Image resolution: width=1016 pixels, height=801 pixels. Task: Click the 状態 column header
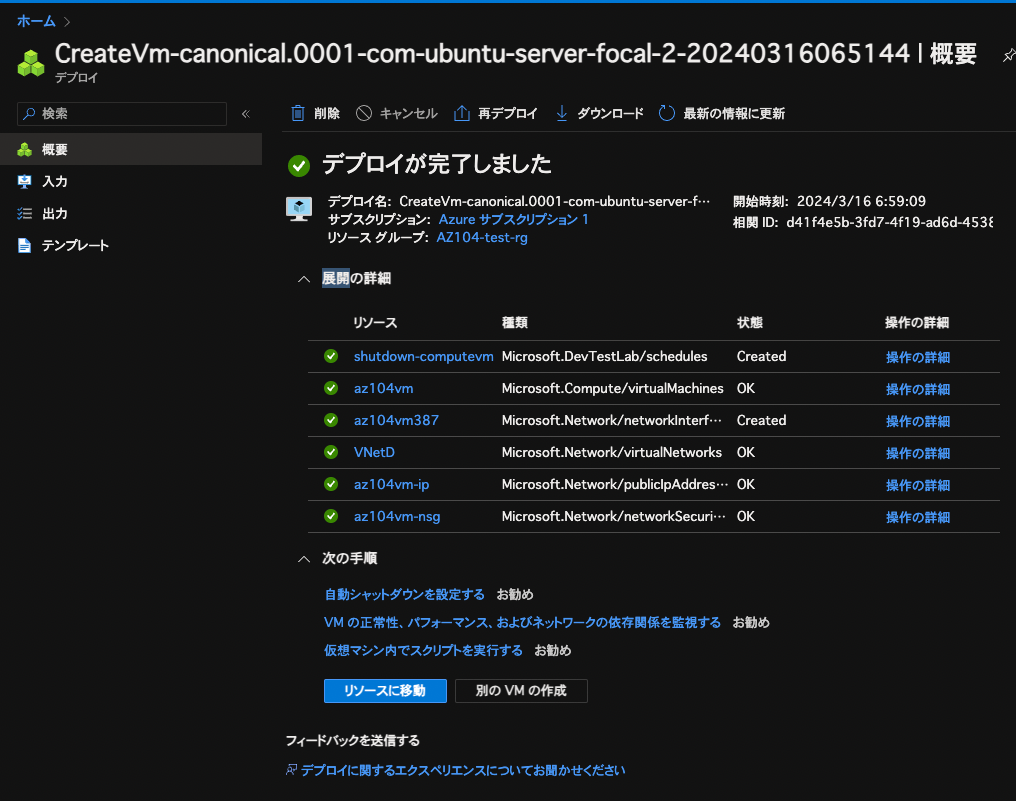(x=750, y=323)
